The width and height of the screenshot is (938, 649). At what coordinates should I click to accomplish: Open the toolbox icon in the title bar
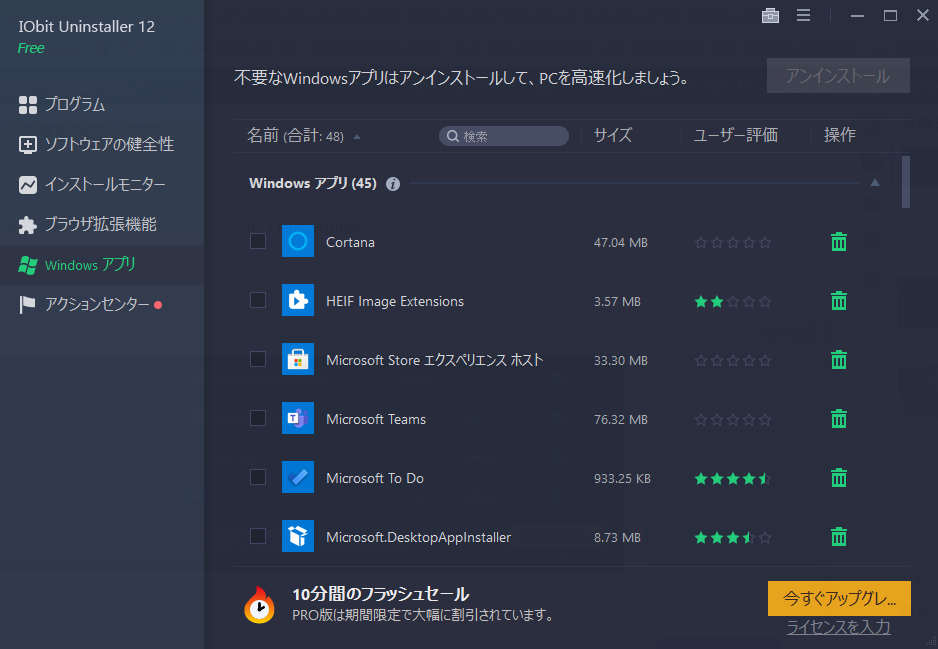point(770,15)
